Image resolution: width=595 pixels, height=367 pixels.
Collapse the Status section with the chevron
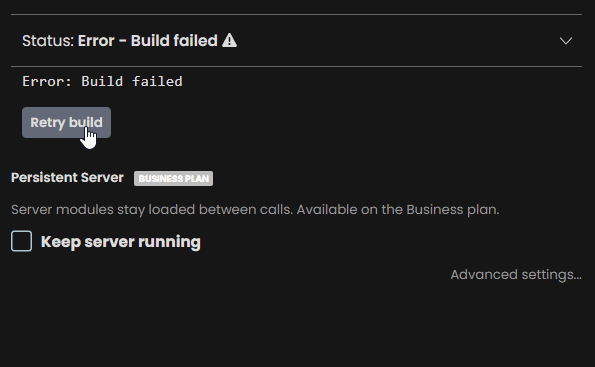[x=566, y=41]
